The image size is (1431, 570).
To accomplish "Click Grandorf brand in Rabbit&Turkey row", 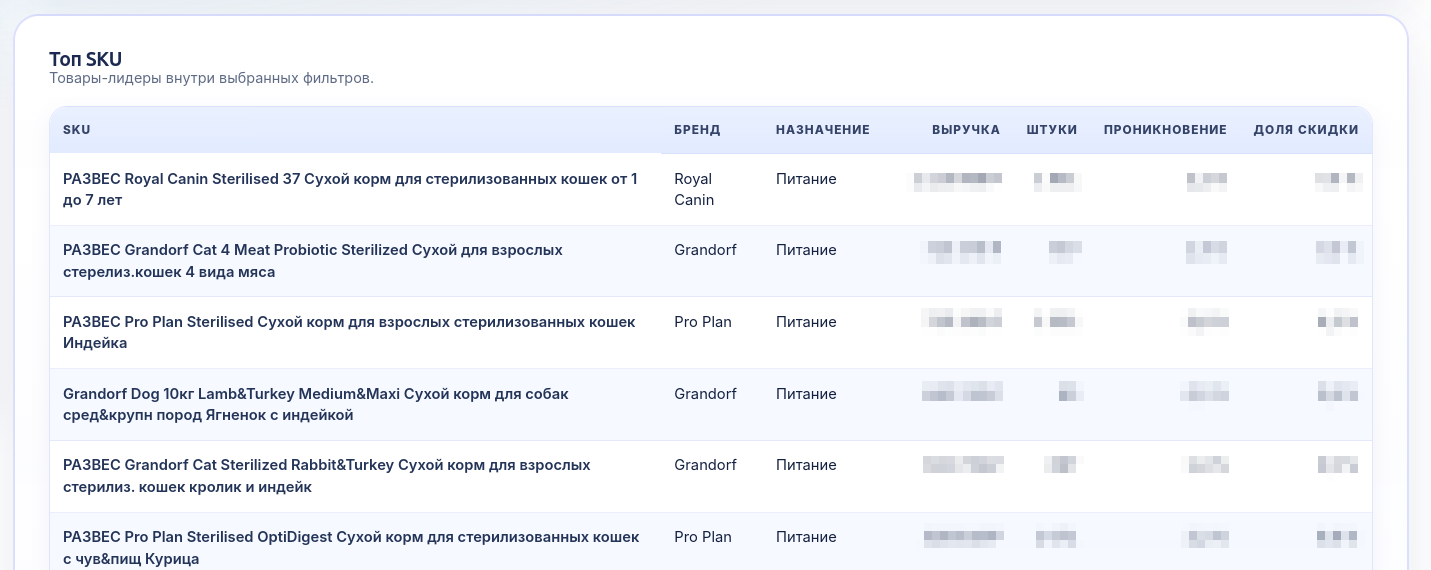I will (704, 465).
